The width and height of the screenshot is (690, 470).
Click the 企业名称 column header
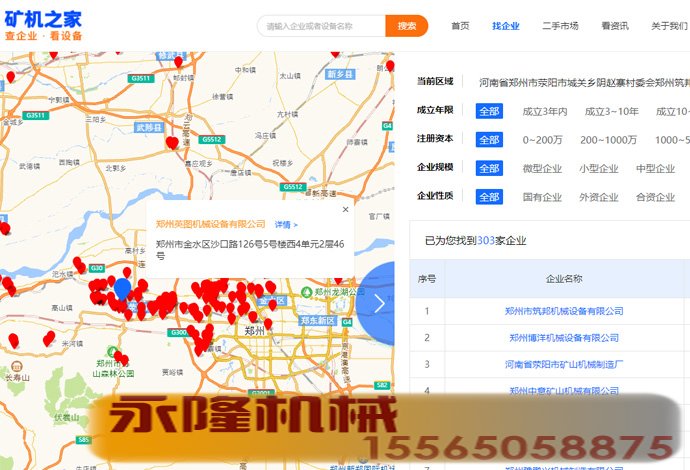pos(564,279)
